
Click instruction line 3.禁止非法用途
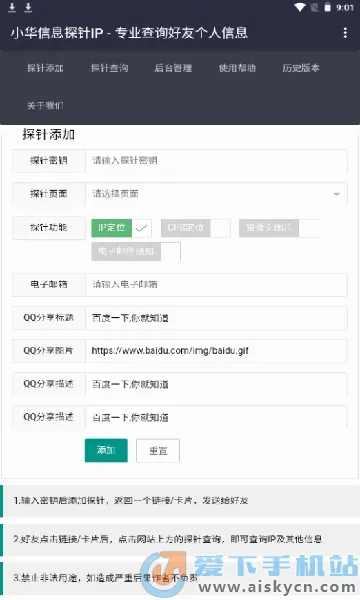106,578
